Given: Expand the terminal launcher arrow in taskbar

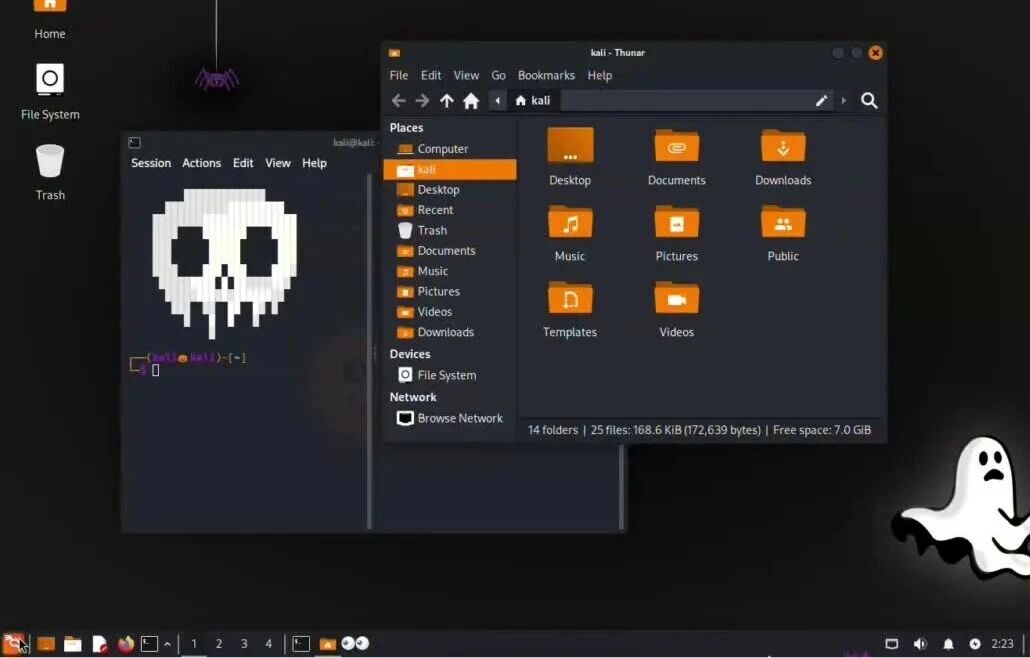Looking at the screenshot, I should pyautogui.click(x=168, y=644).
